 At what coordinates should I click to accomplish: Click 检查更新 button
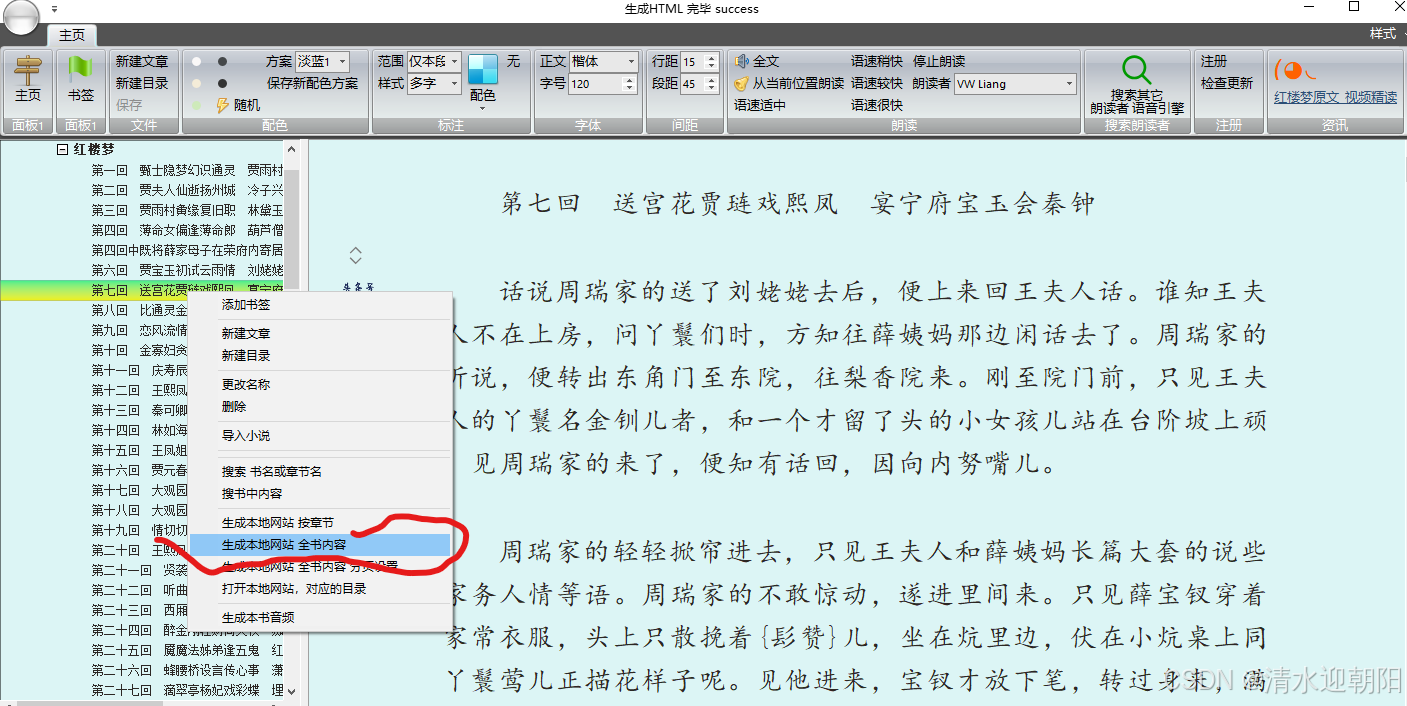(1227, 83)
